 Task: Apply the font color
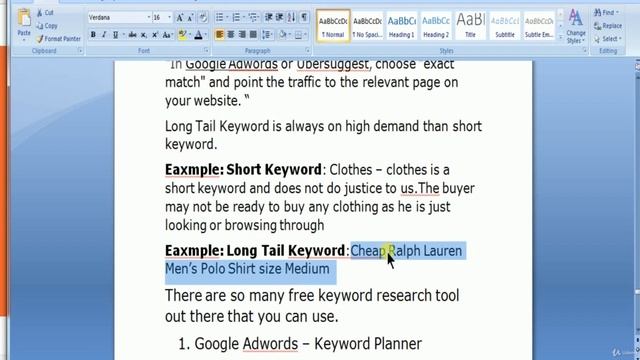pos(198,35)
